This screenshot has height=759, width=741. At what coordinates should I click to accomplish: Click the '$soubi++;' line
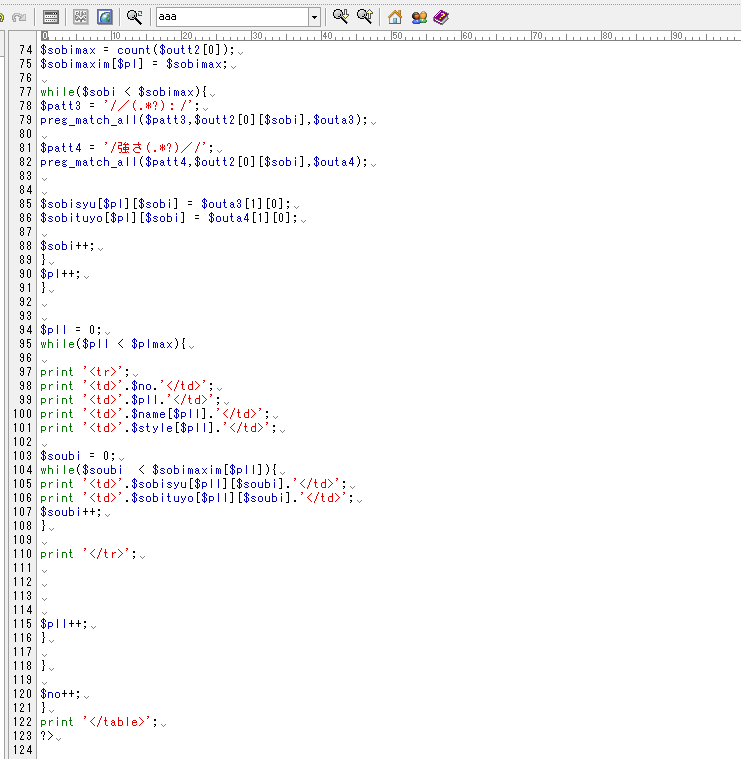point(71,513)
